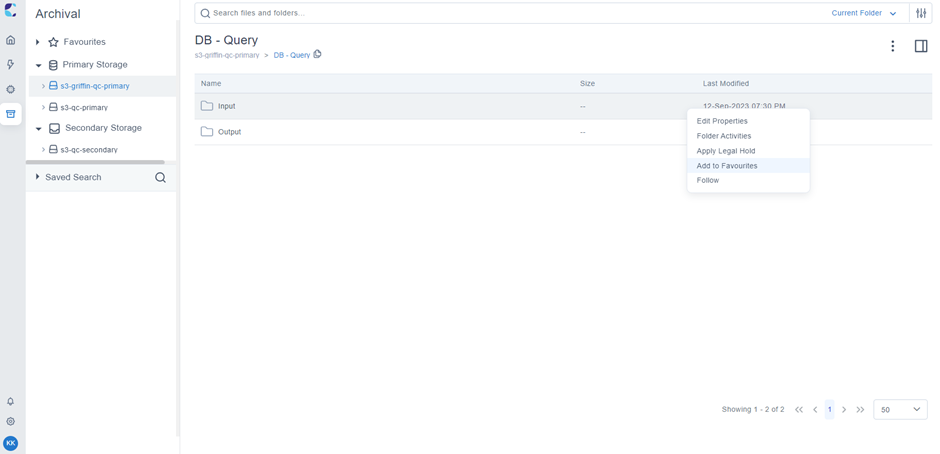Click the Showing 1 - 2 of 2 text
Screen dimensions: 940x454
[753, 410]
